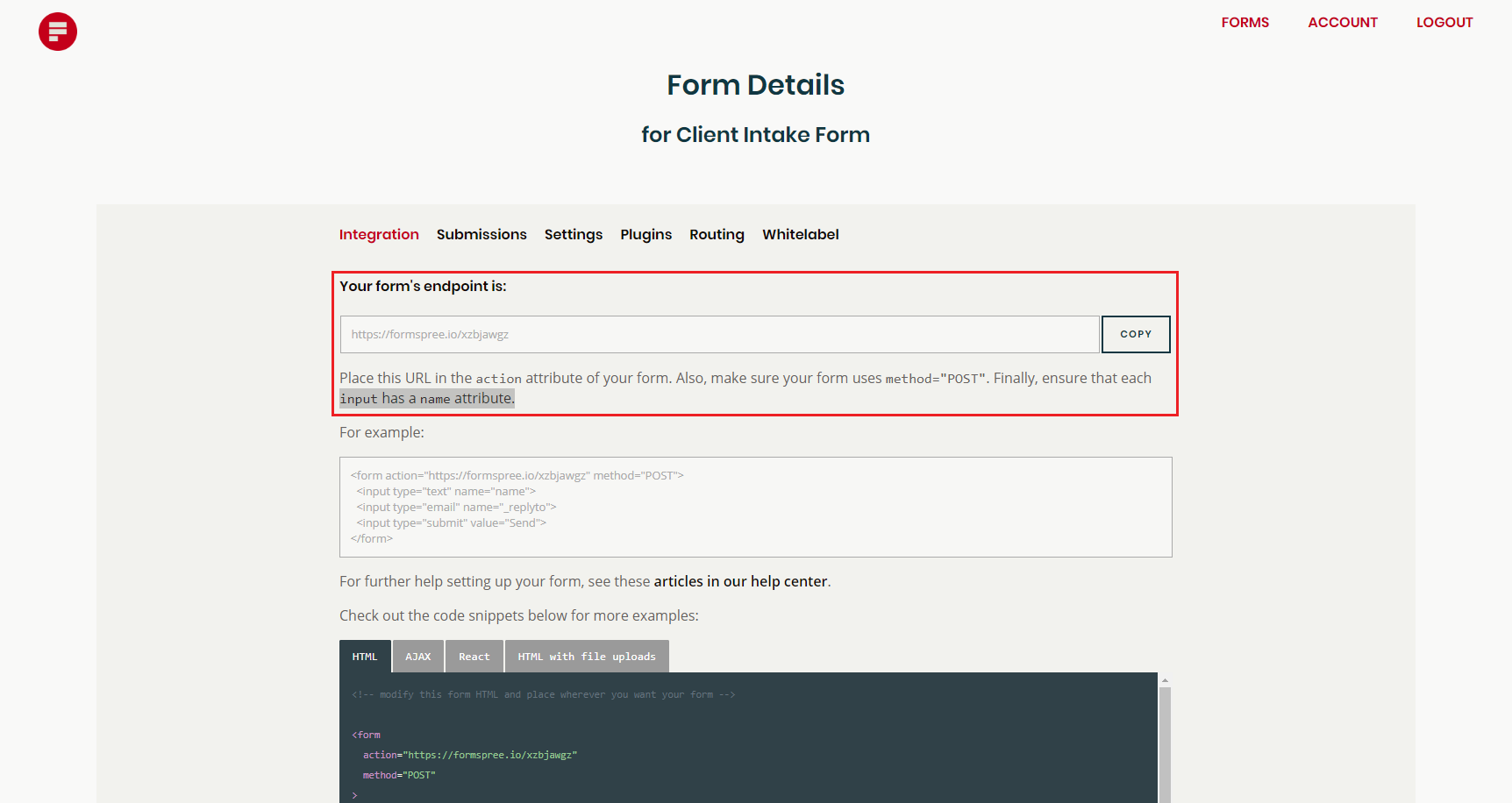Open the FORMS navigation menu item

(1245, 22)
